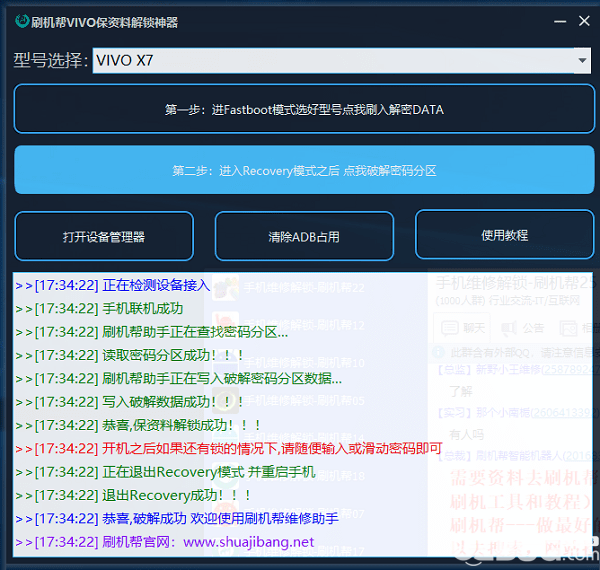This screenshot has height=570, width=600.
Task: Open the 型号选择 model dropdown arrow
Action: (582, 60)
